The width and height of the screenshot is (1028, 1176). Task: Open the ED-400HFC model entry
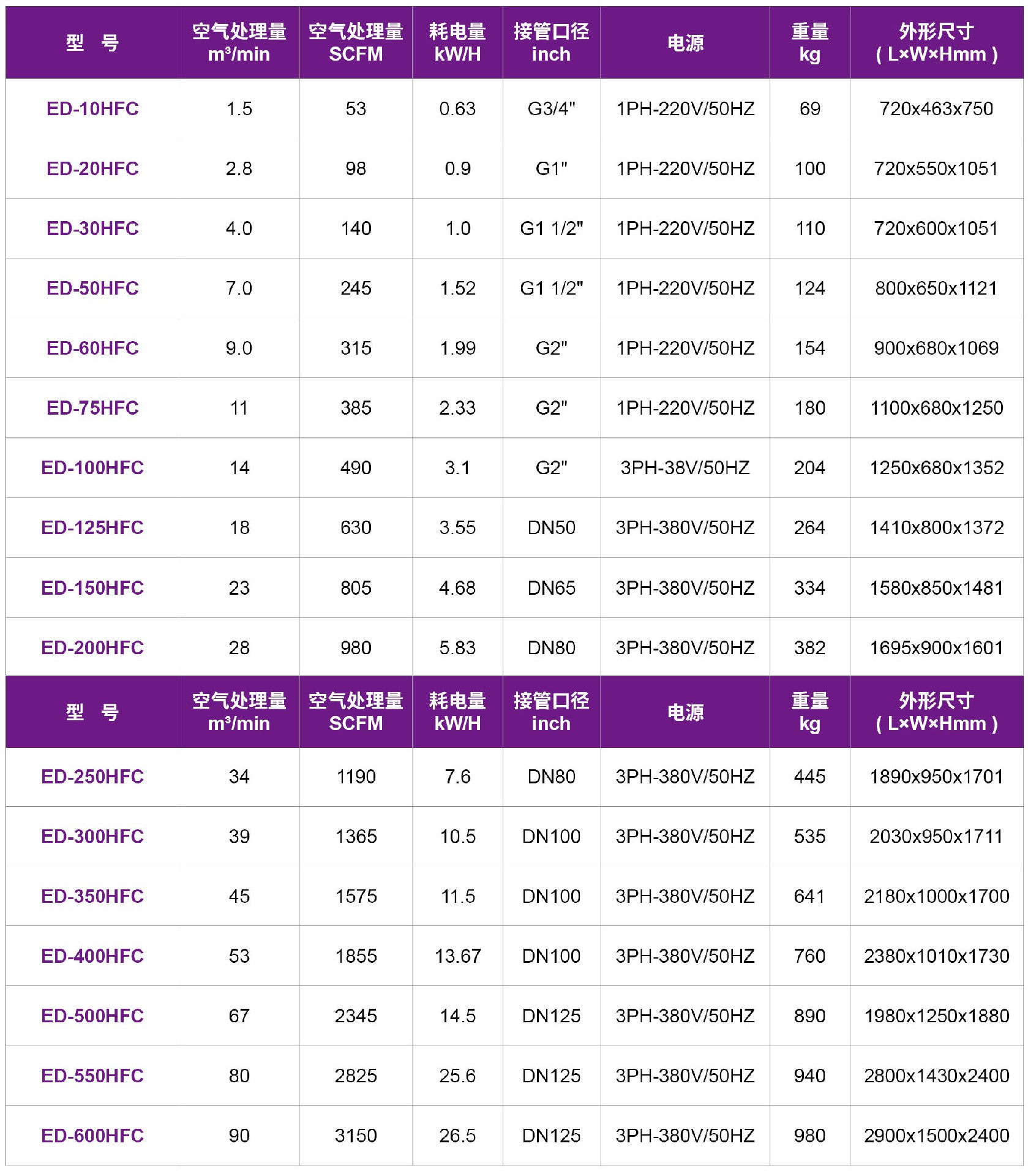point(92,956)
